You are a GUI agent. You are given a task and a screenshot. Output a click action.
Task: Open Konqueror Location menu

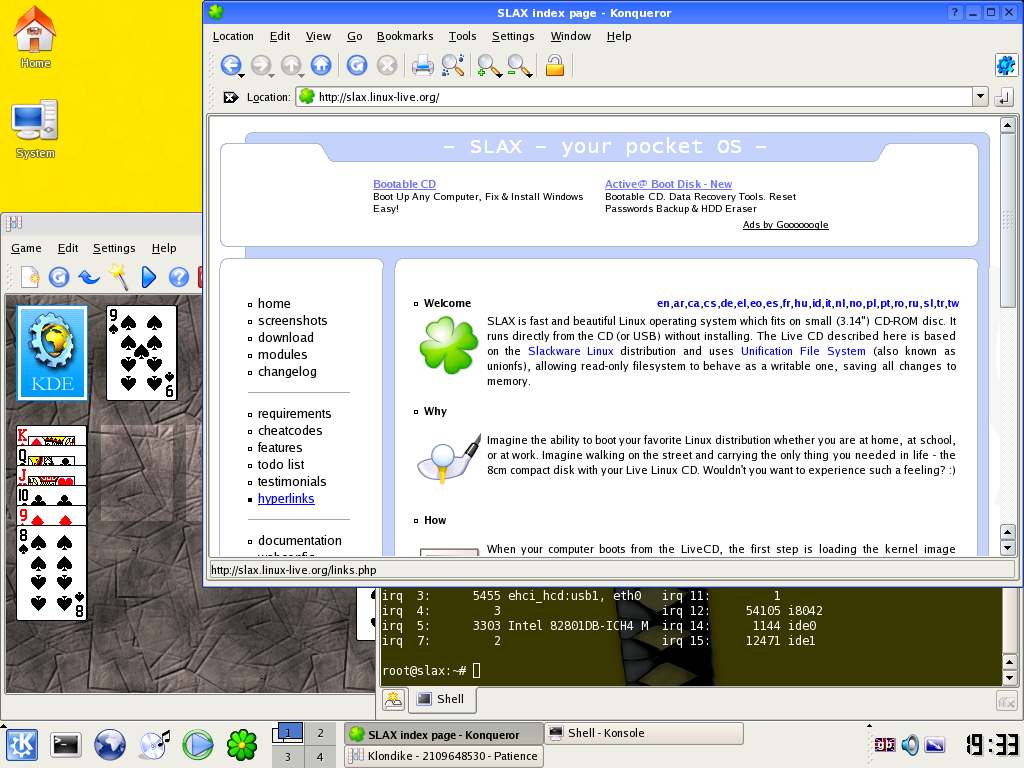(233, 37)
